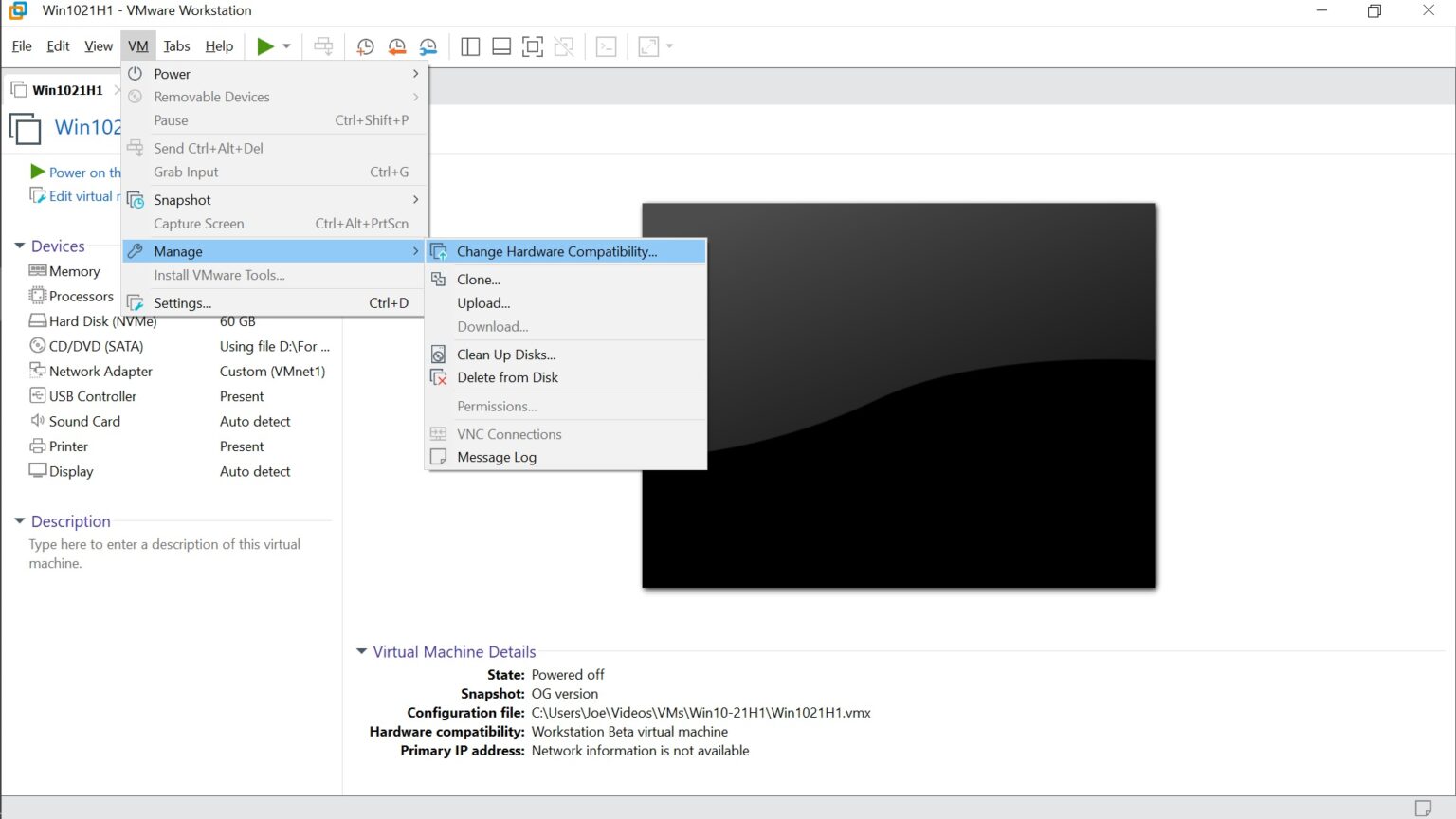Open Clean Up Disks

pos(505,354)
